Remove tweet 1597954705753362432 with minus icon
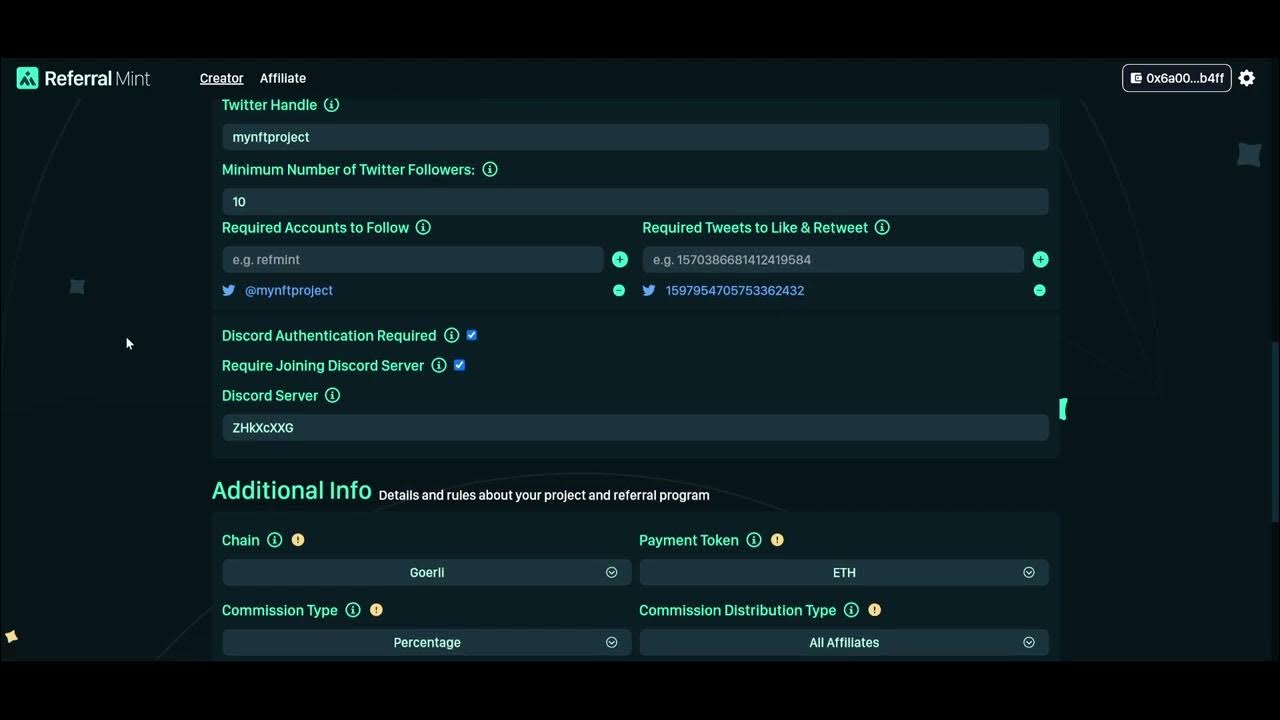 (1040, 291)
